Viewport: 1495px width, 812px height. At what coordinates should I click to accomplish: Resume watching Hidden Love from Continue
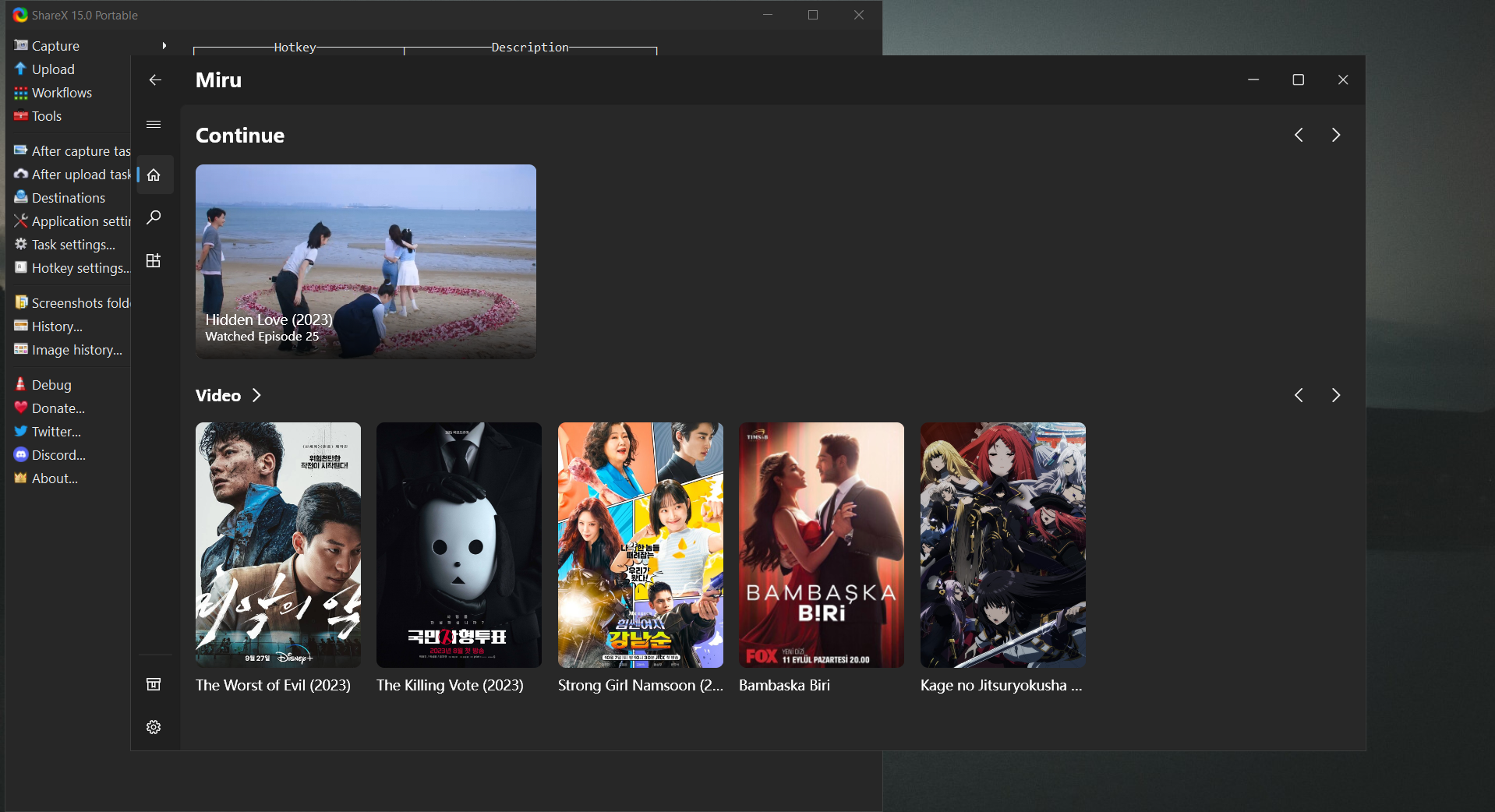365,262
